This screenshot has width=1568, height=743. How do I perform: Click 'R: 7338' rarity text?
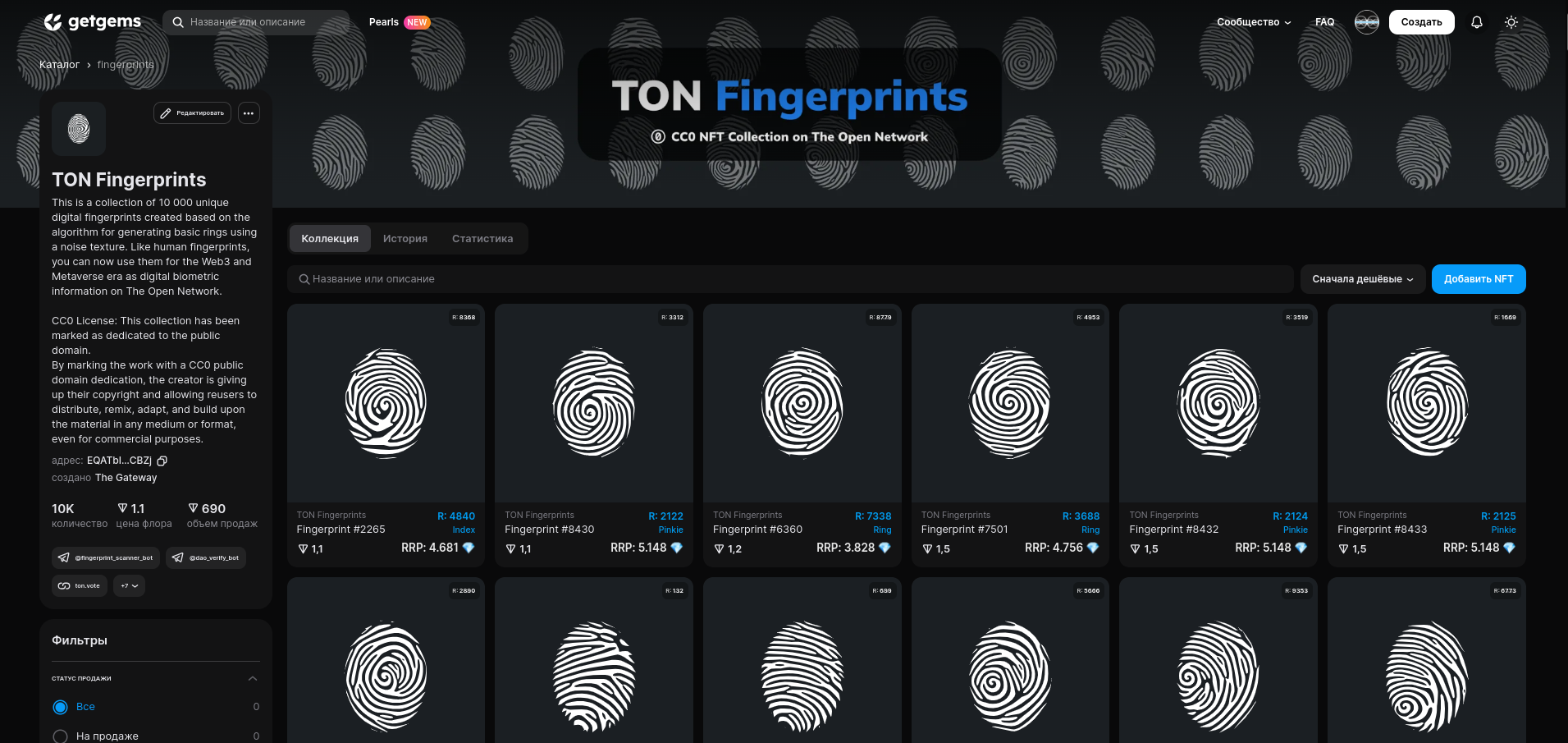(873, 516)
